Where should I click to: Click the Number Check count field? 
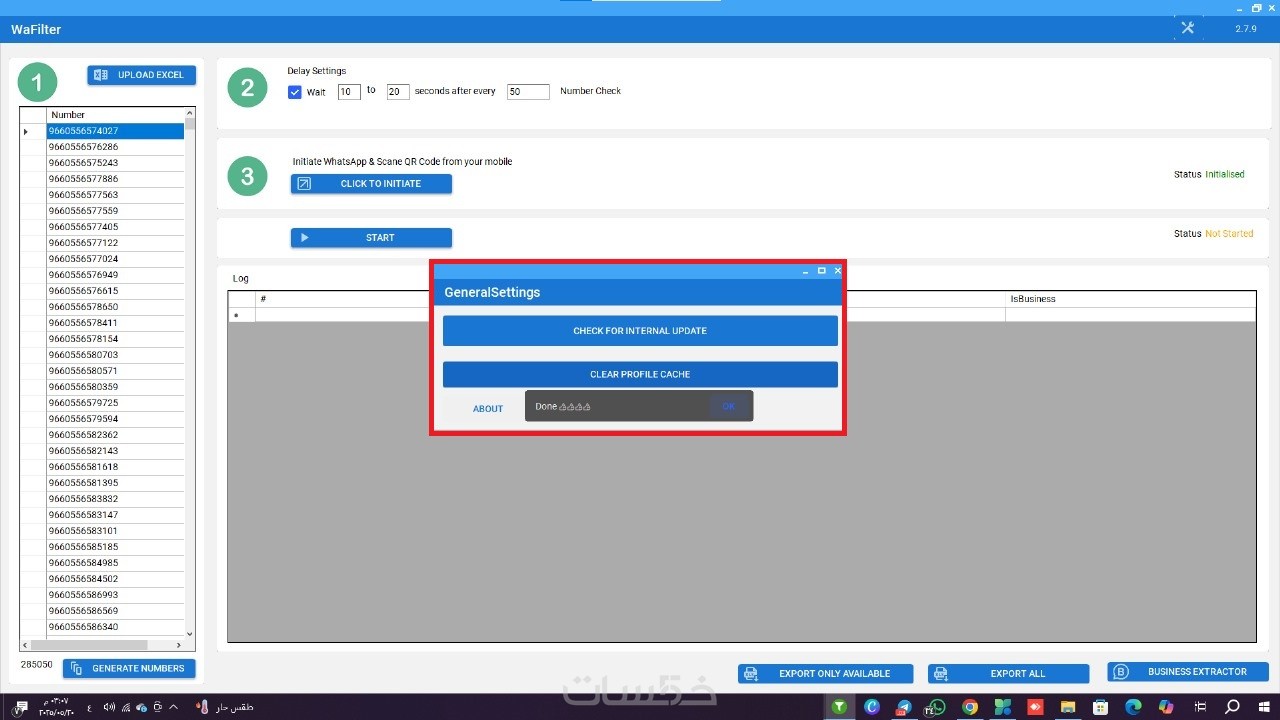point(528,92)
